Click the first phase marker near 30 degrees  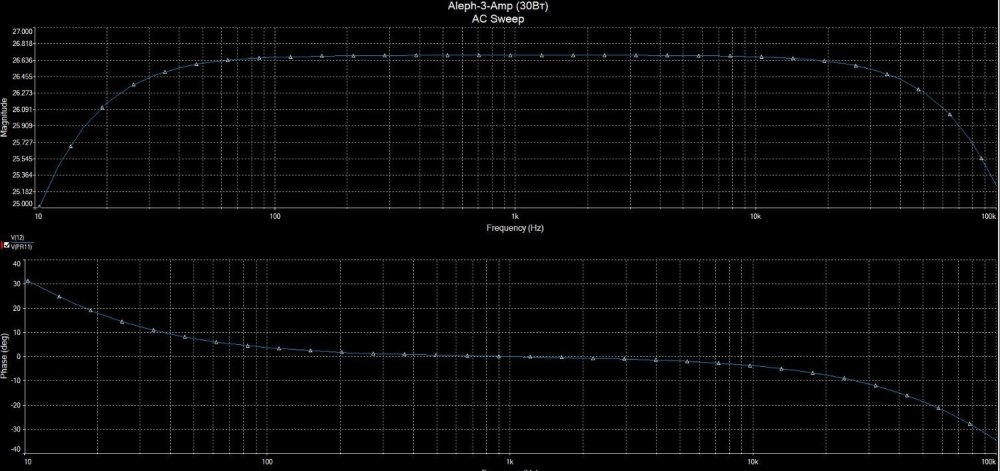coord(28,282)
